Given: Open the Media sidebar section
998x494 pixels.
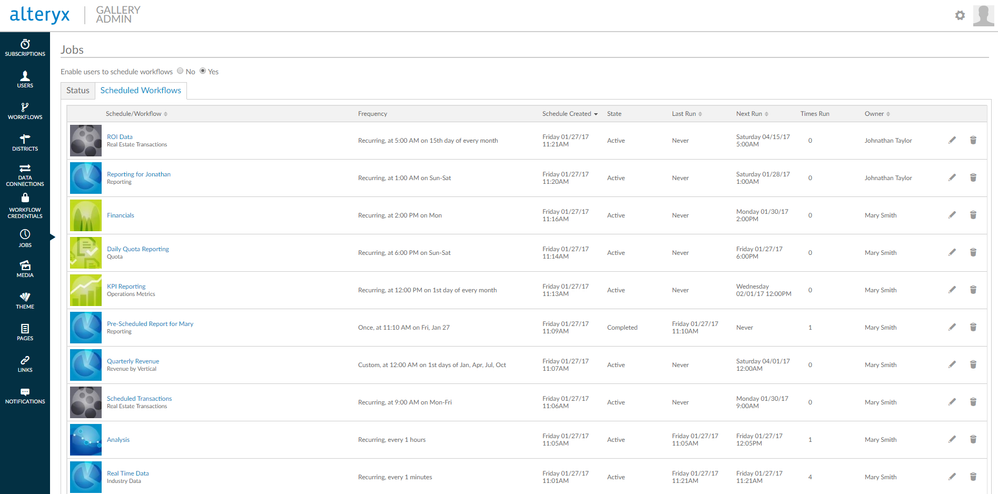Looking at the screenshot, I should click(25, 269).
